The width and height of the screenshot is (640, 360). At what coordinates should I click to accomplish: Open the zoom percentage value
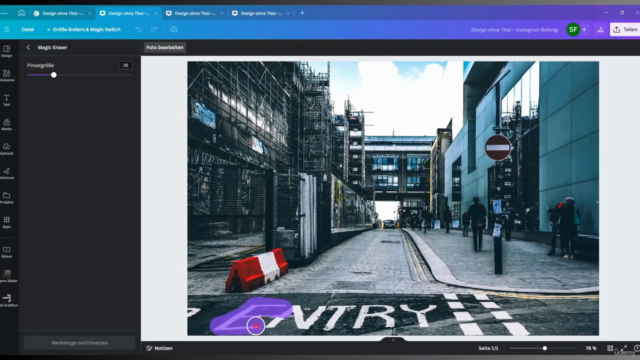tap(591, 348)
